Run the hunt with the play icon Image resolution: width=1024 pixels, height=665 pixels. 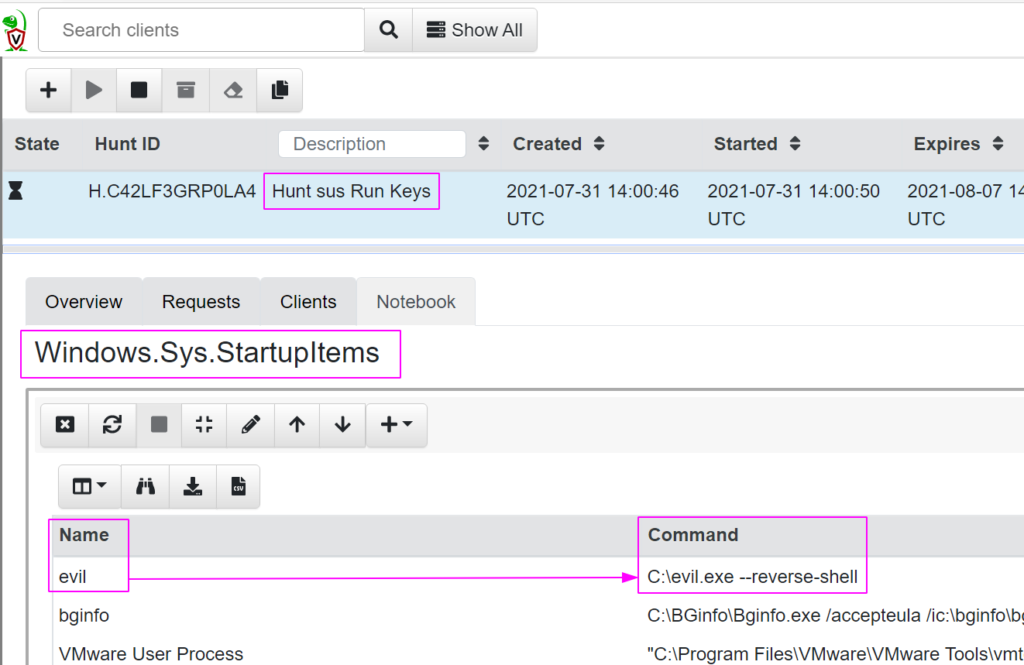coord(94,90)
